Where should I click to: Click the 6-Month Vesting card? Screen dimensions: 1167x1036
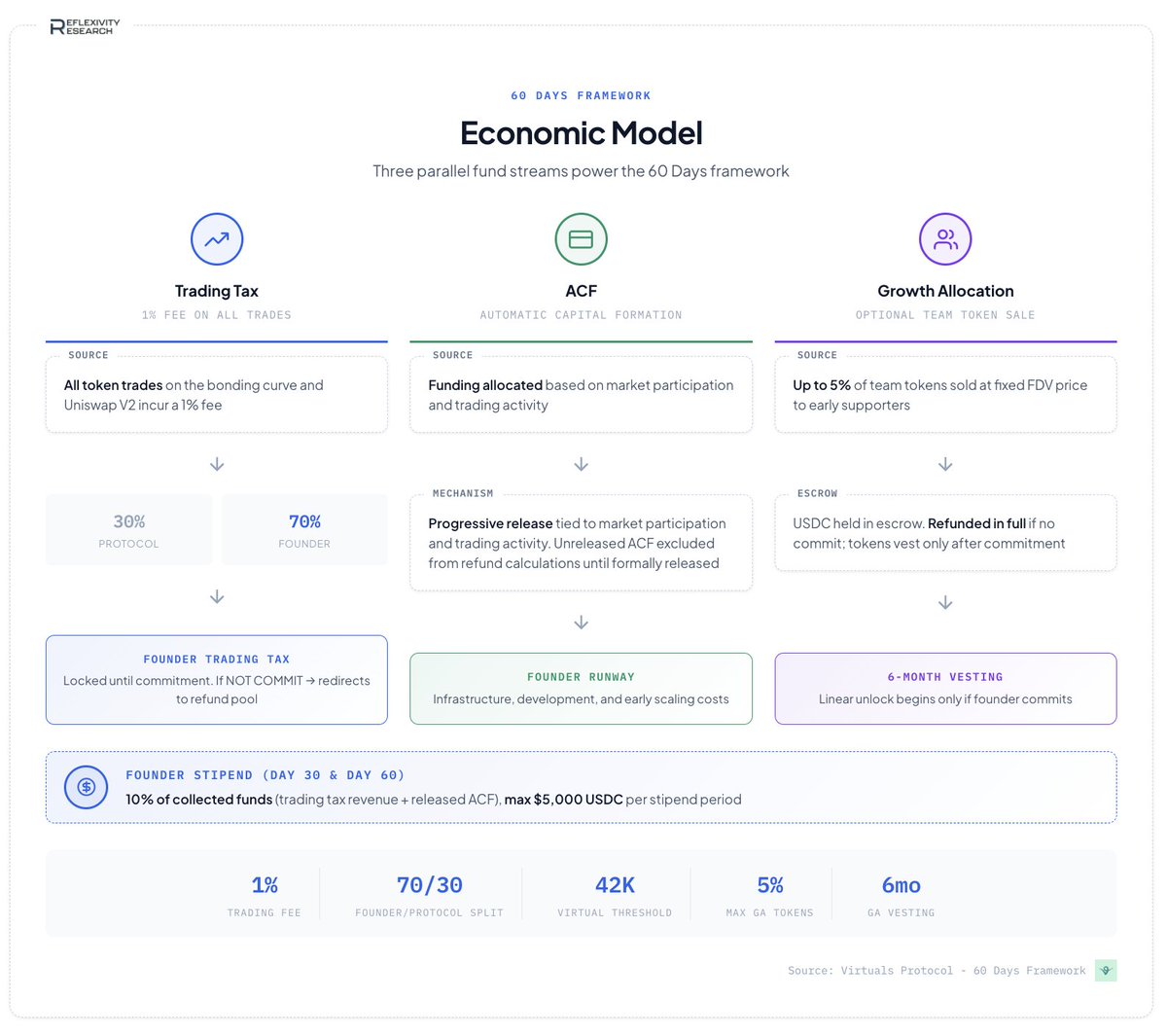click(x=945, y=689)
